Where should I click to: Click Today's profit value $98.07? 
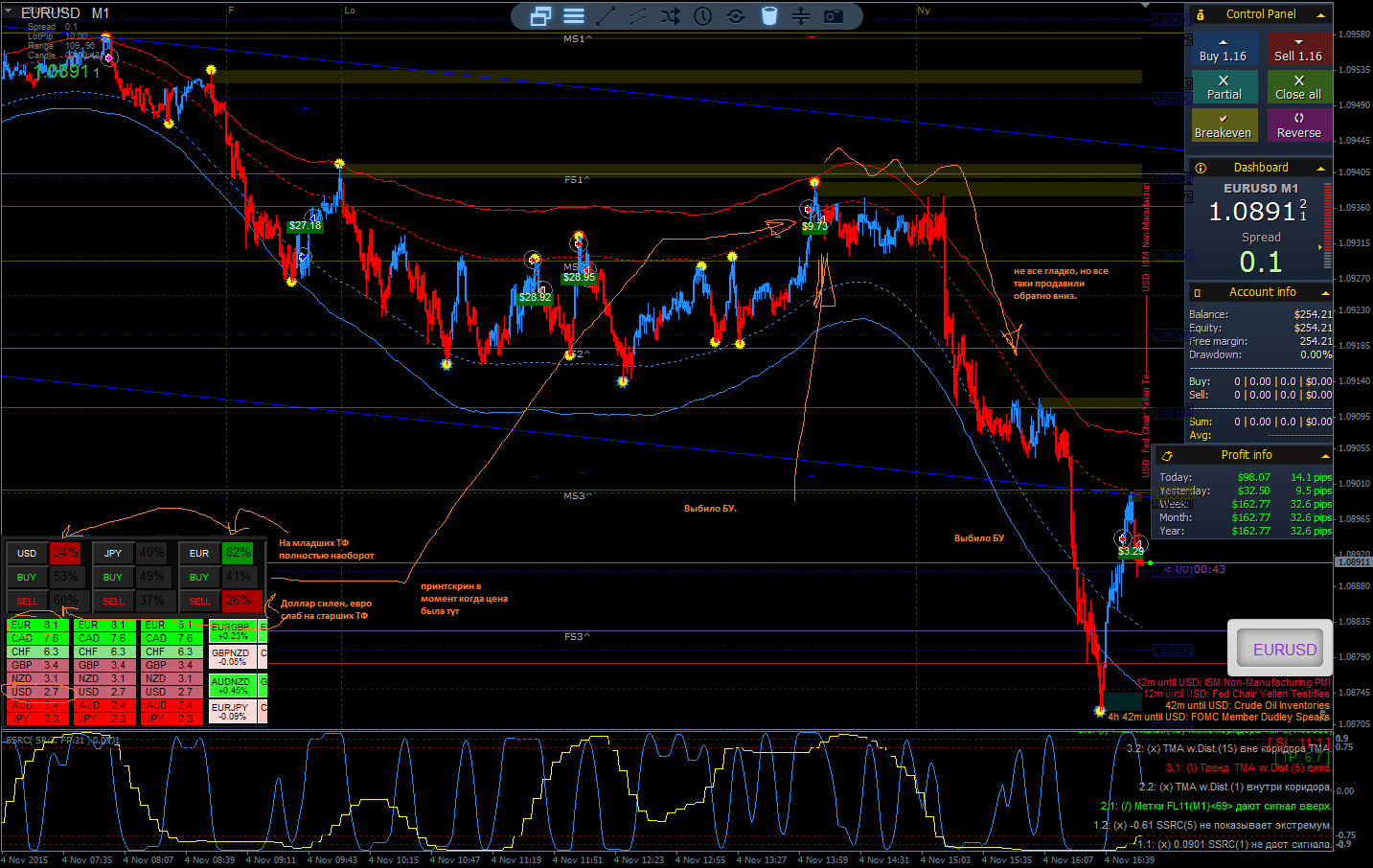tap(1254, 477)
